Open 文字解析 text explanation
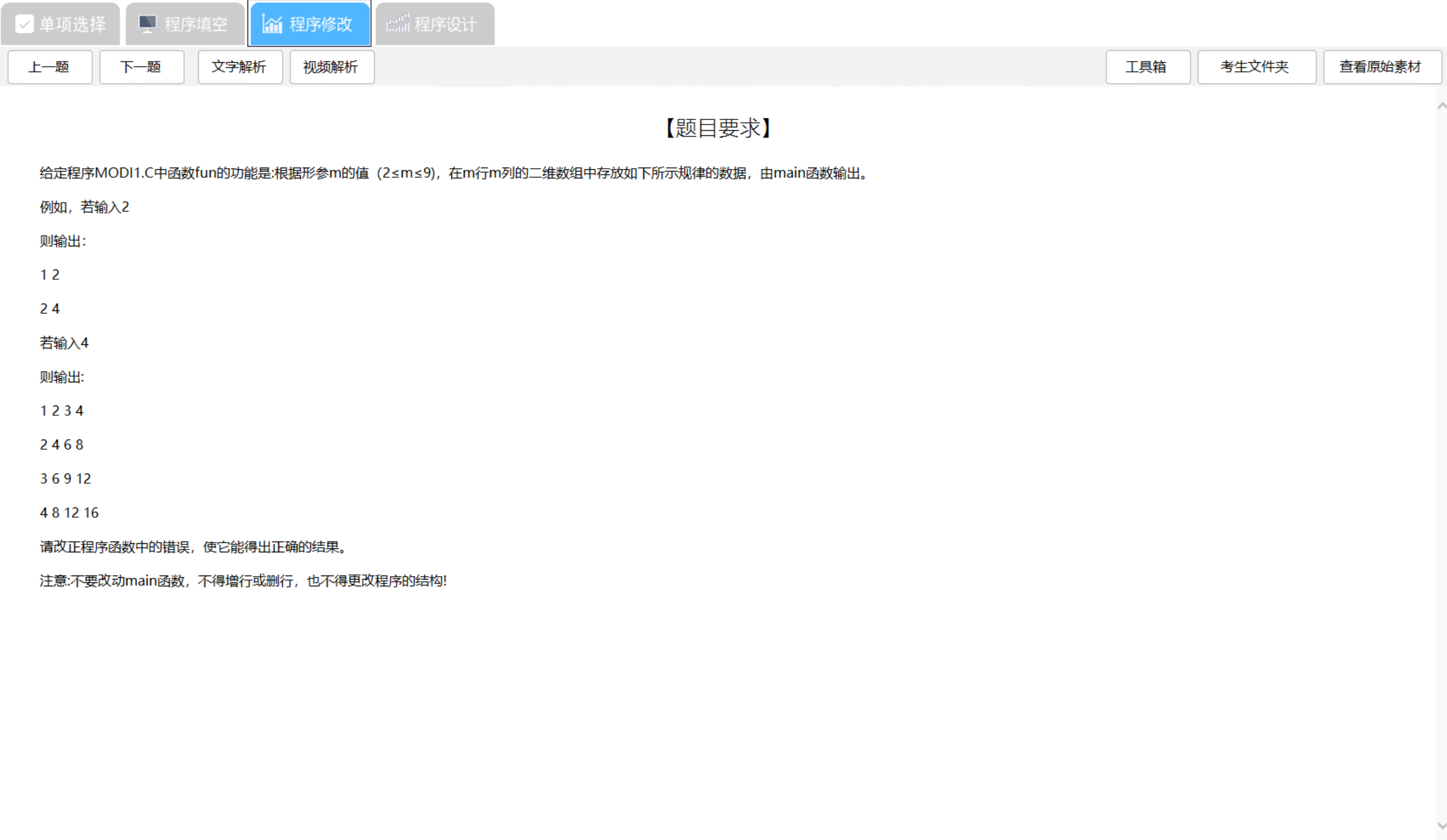The width and height of the screenshot is (1447, 840). pos(240,67)
